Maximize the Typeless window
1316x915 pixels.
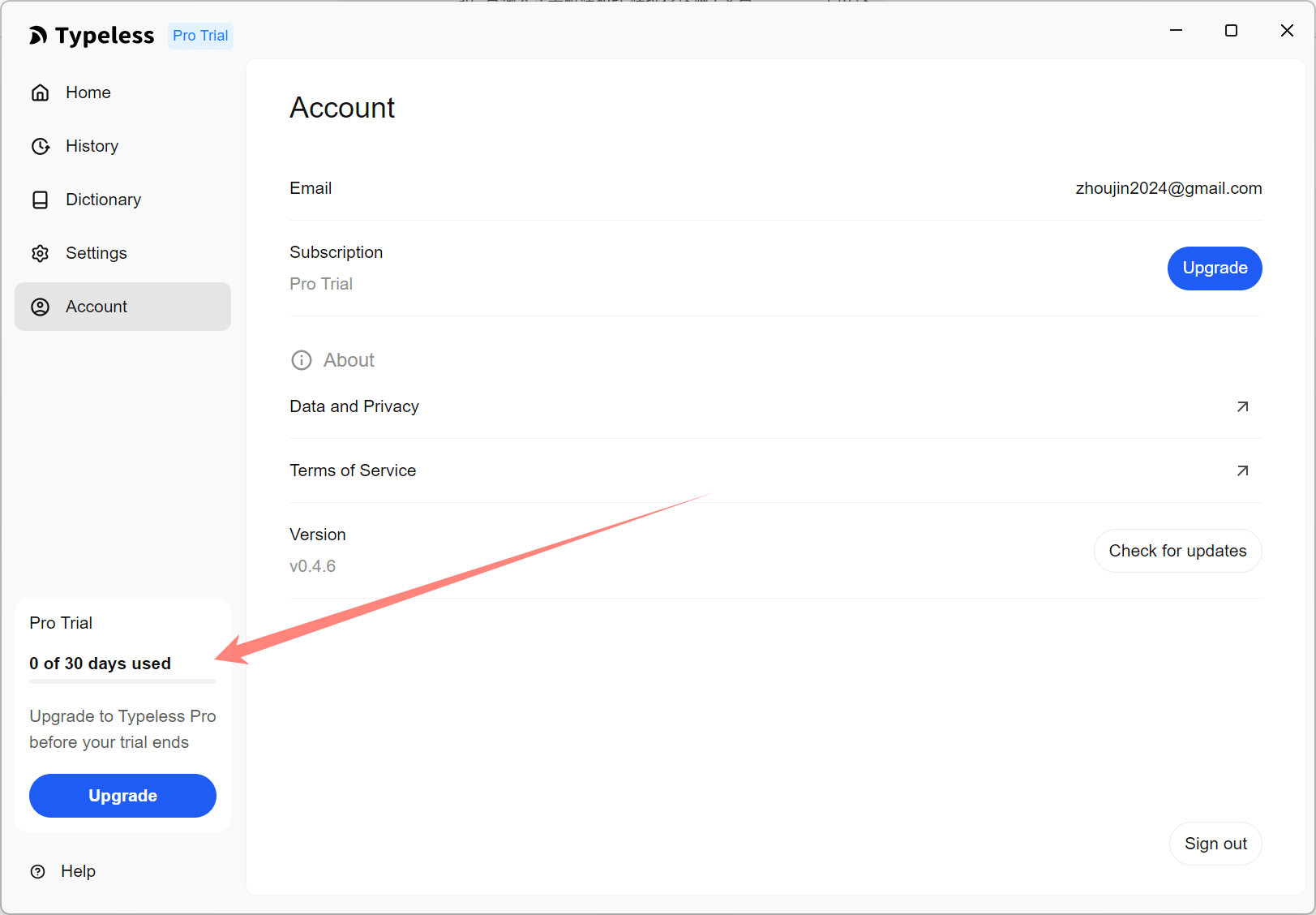pos(1231,31)
